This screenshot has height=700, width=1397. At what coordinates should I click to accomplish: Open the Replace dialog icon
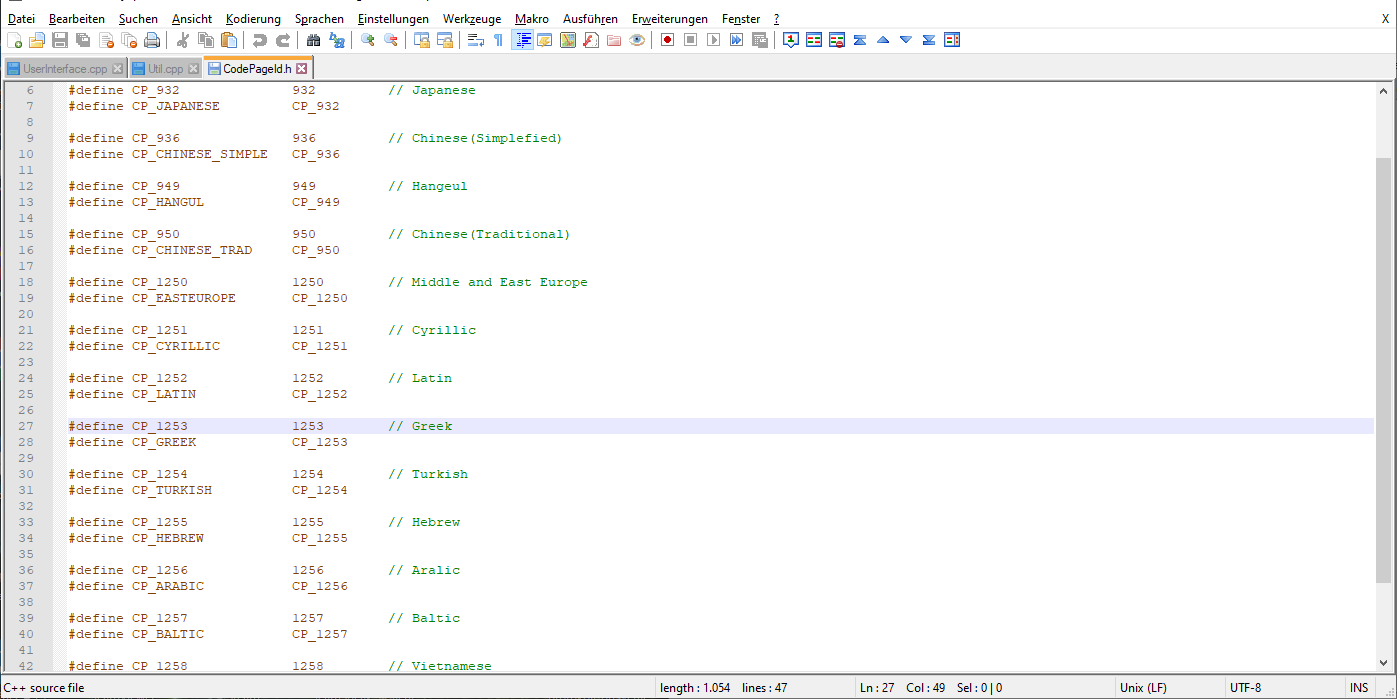(337, 40)
